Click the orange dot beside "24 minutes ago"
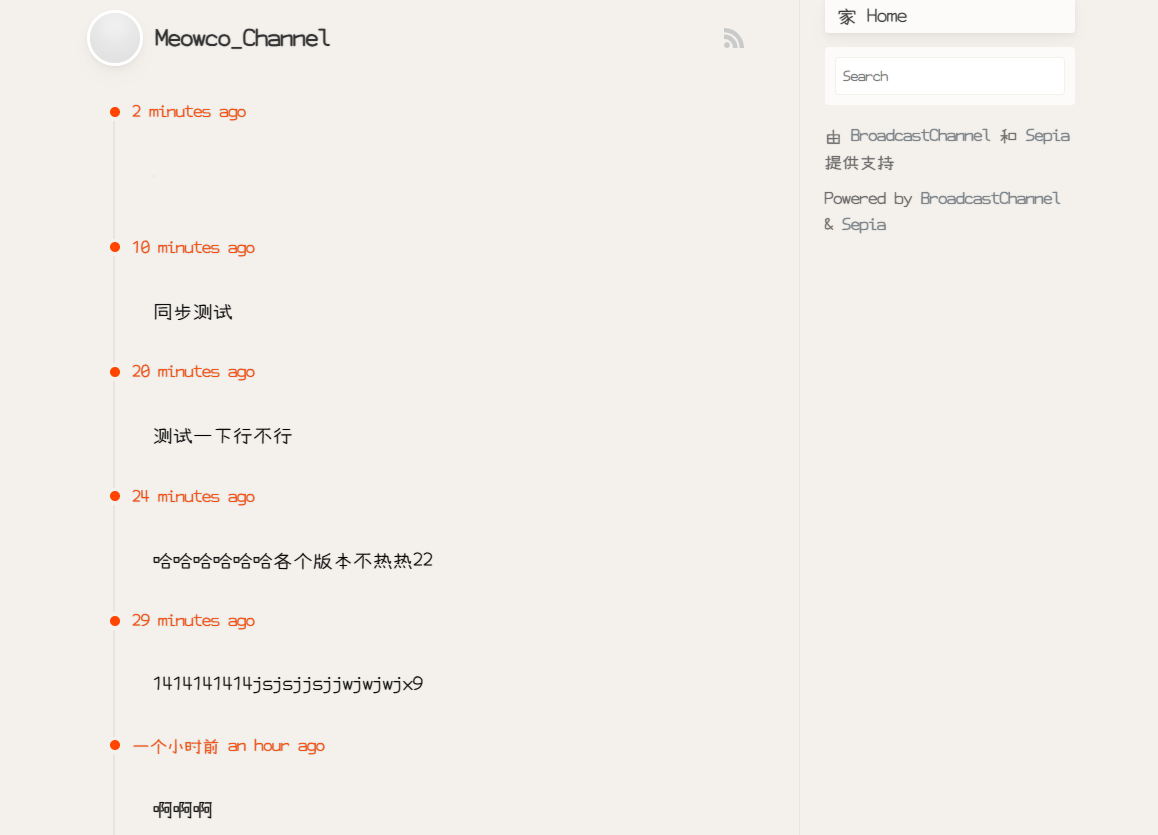The height and width of the screenshot is (835, 1158). (115, 497)
